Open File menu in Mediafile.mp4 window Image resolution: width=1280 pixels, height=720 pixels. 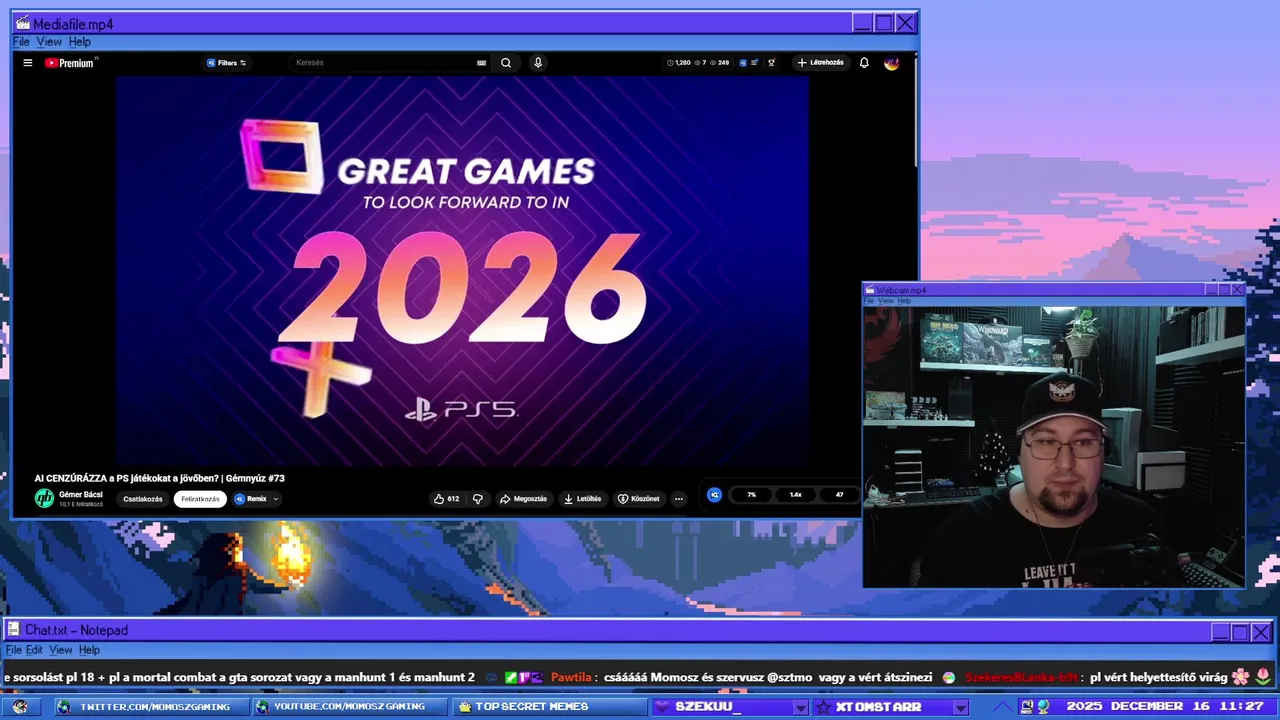[21, 42]
